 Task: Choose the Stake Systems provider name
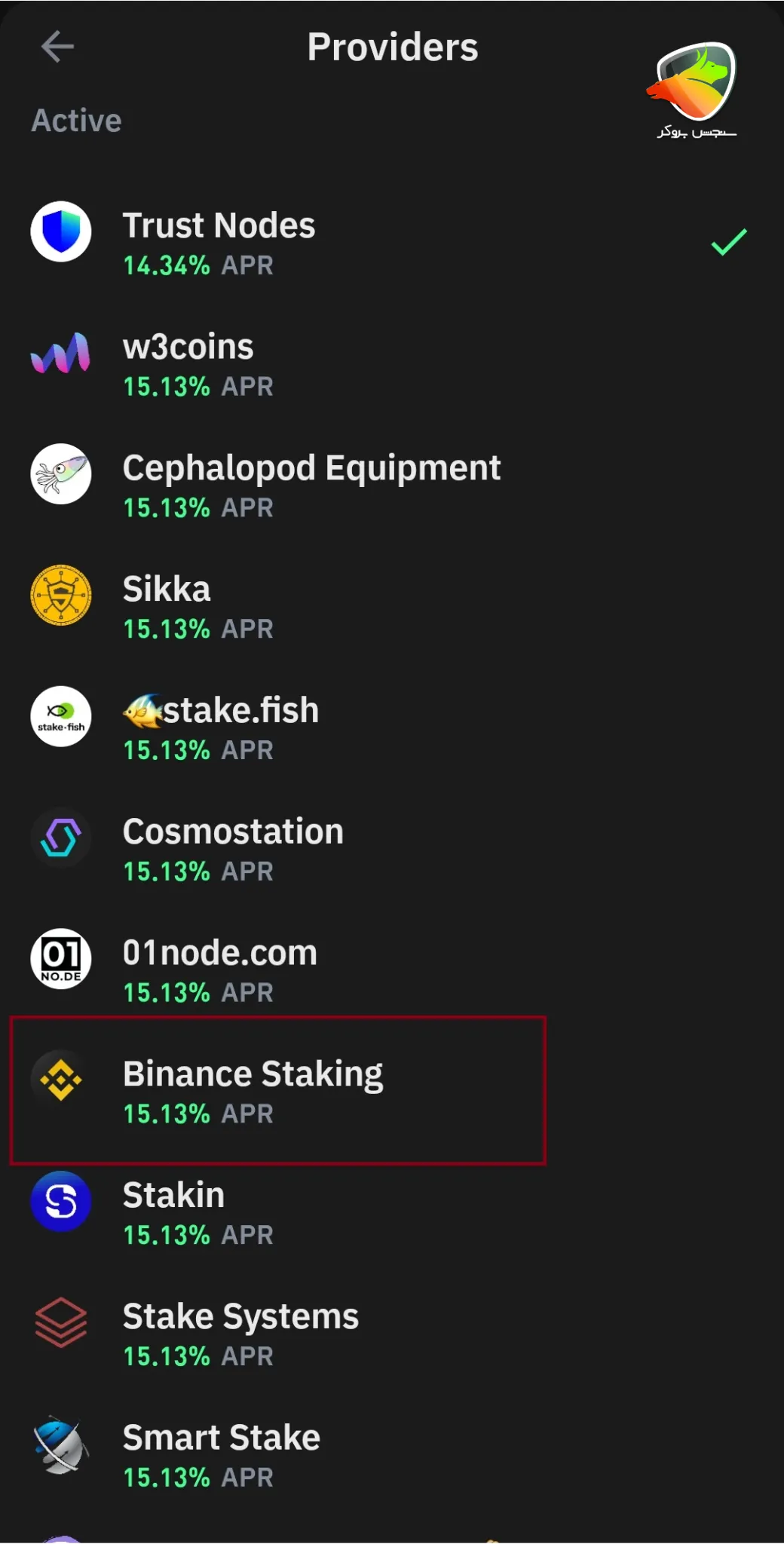click(240, 1317)
